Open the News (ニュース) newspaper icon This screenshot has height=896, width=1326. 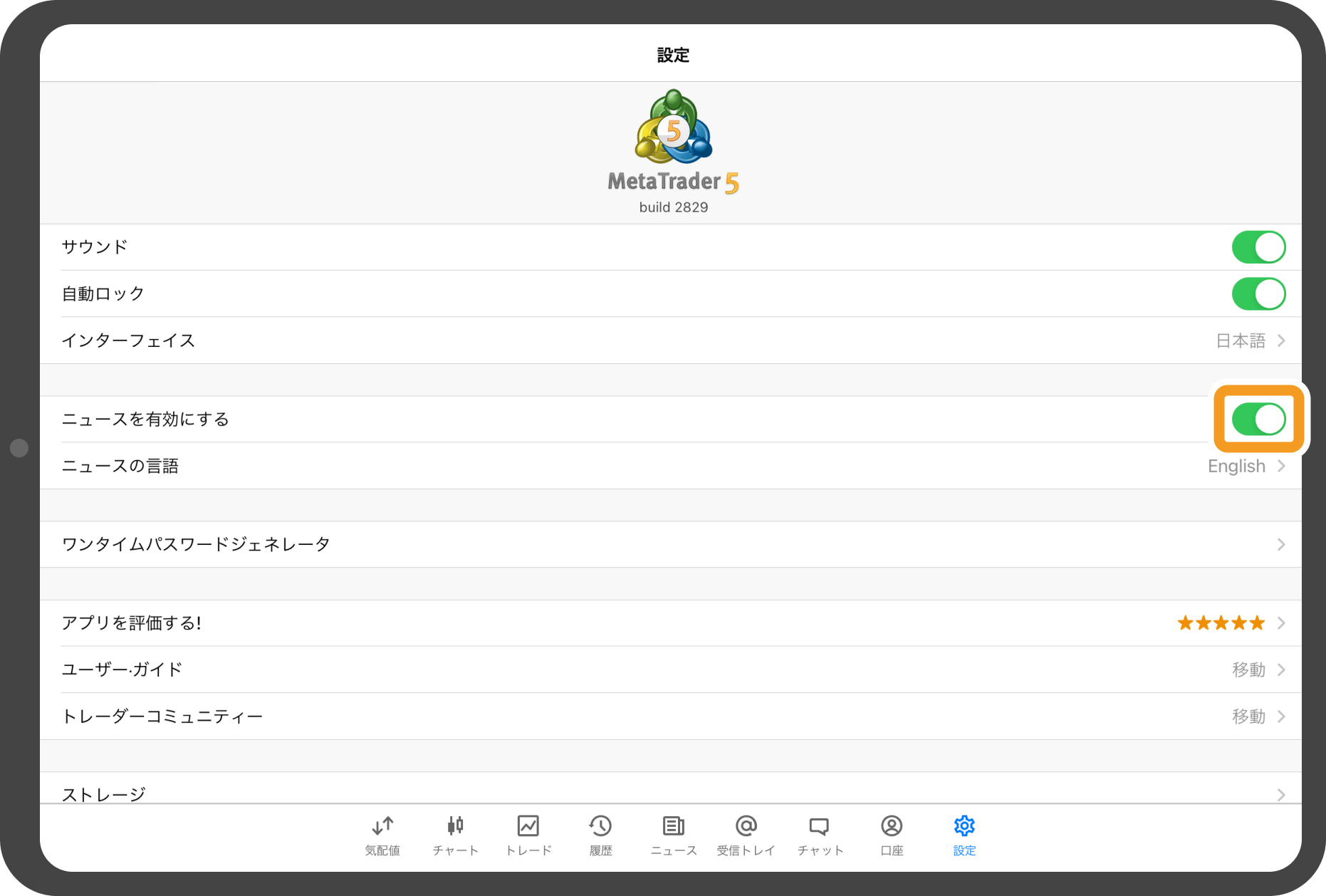click(x=673, y=826)
